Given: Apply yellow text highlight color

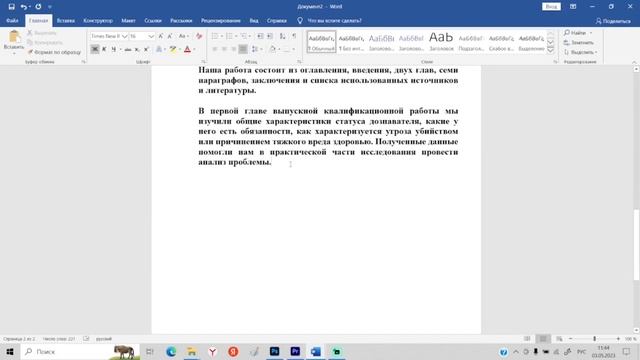Looking at the screenshot, I should pyautogui.click(x=173, y=49).
